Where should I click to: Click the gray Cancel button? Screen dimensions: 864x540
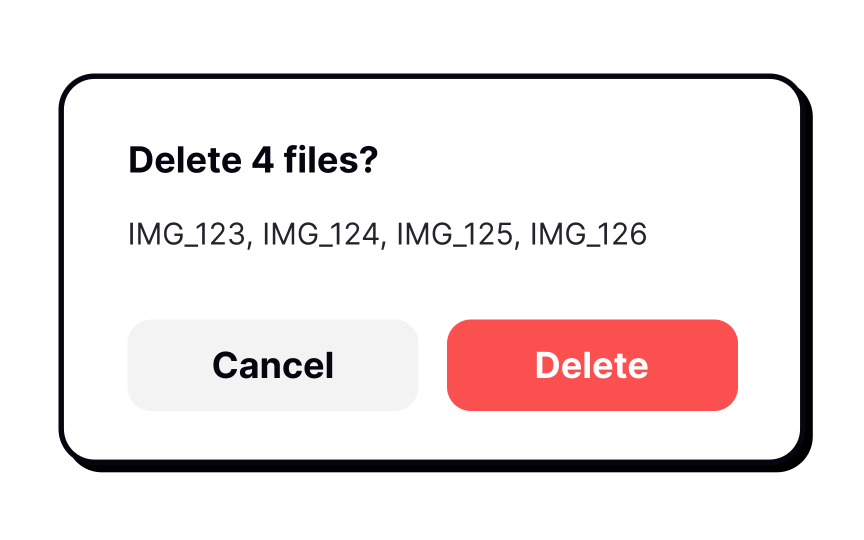coord(273,365)
